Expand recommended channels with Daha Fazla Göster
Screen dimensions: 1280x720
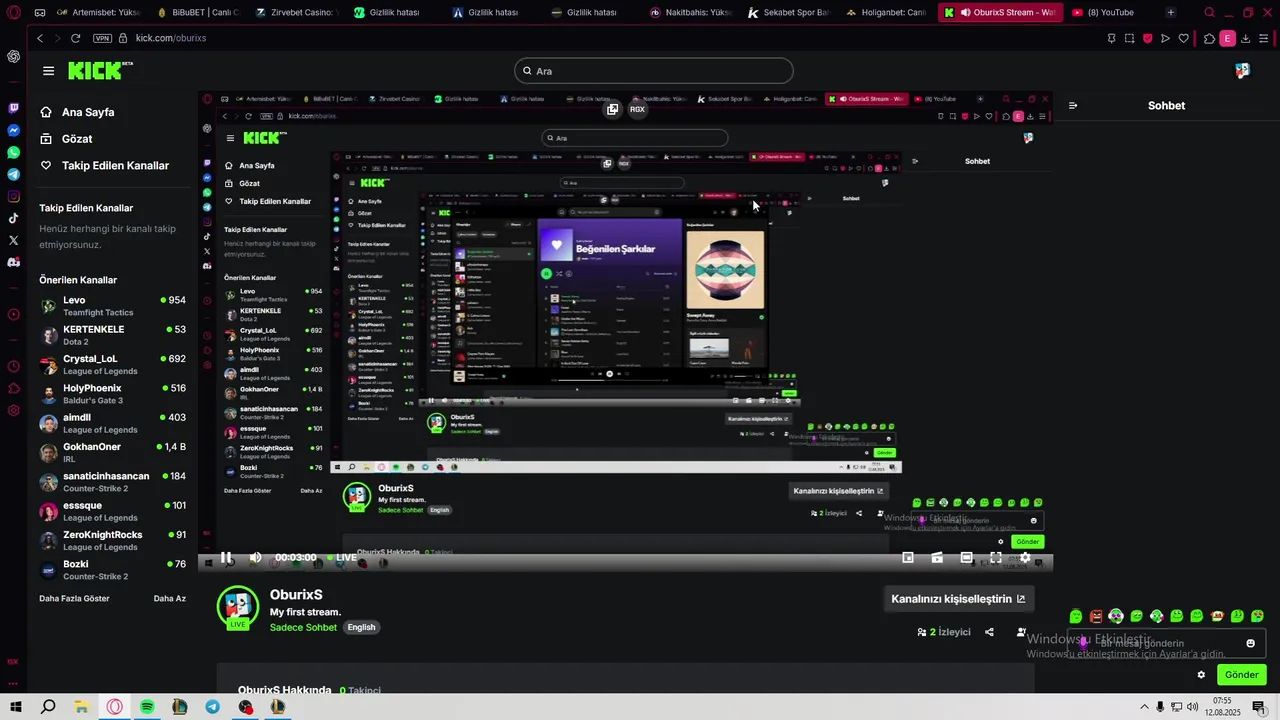point(74,598)
